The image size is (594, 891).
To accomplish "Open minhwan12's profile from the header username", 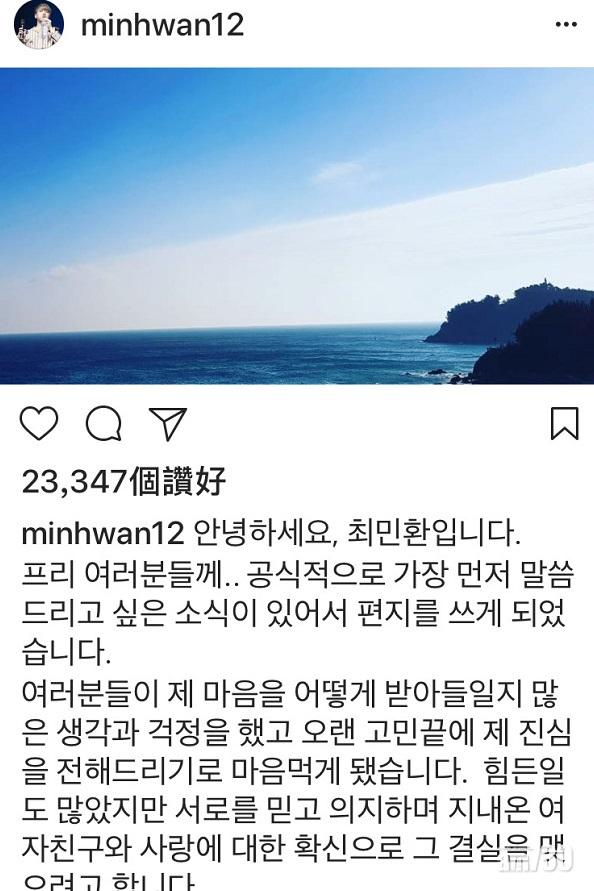I will [163, 25].
